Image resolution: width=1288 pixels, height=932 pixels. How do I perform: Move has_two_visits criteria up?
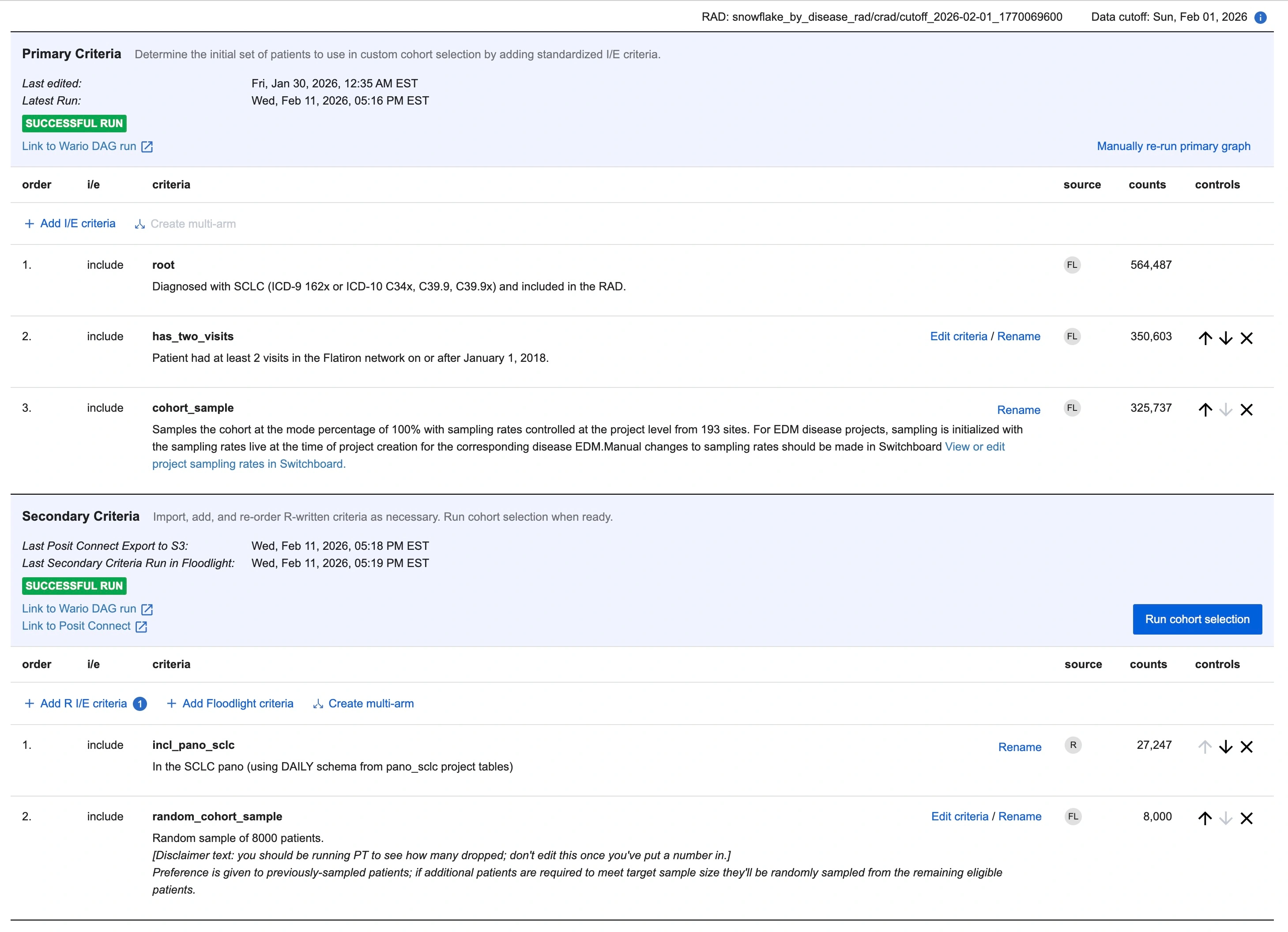1205,338
